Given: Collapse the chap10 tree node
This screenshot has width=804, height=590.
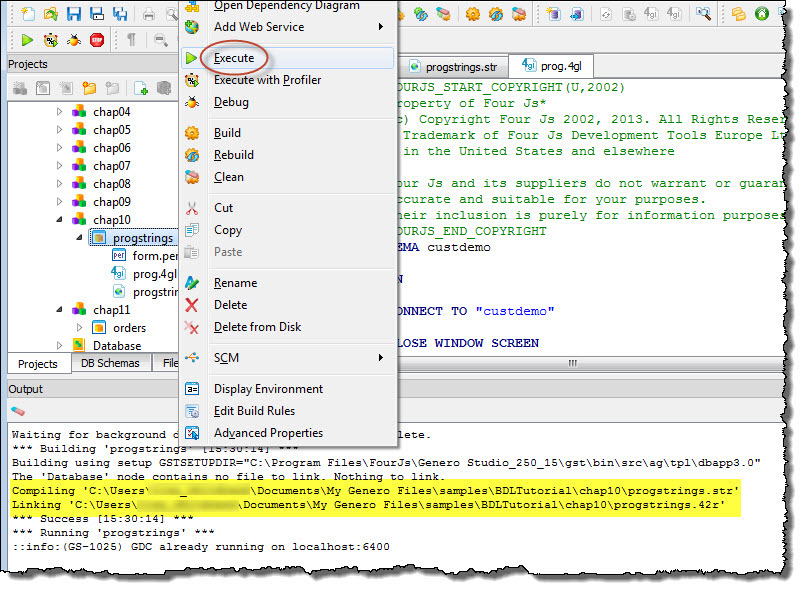Looking at the screenshot, I should pos(60,219).
